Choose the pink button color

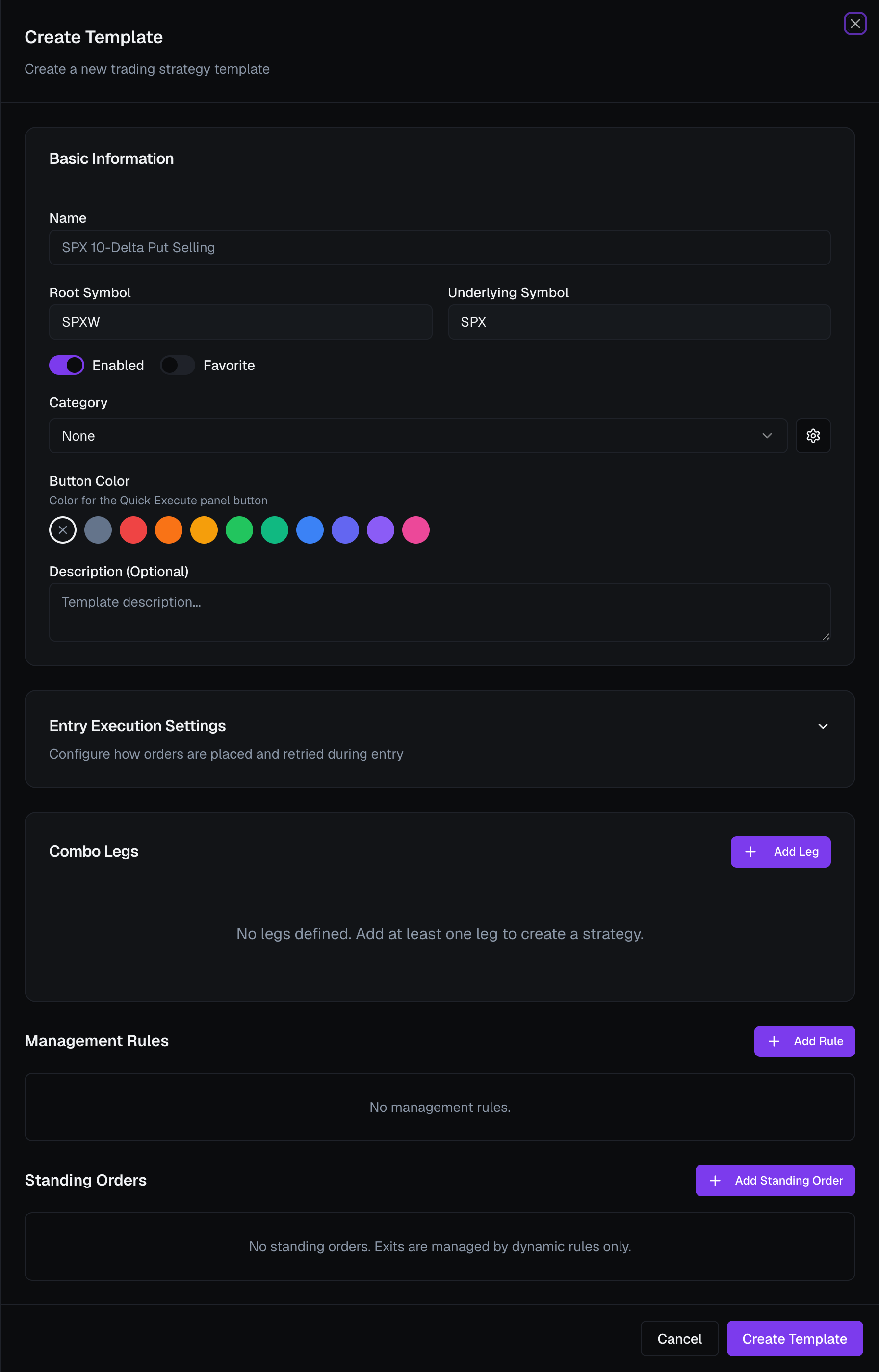pyautogui.click(x=415, y=530)
